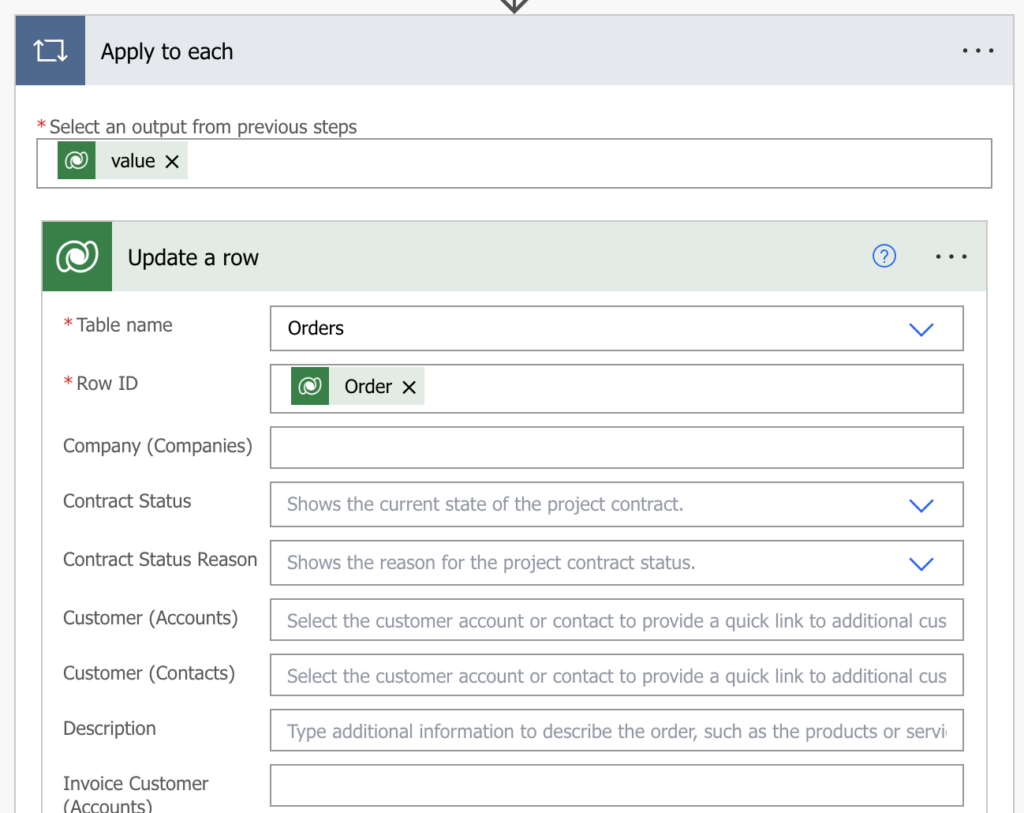Remove the Order token from Row ID
This screenshot has width=1024, height=813.
point(409,387)
